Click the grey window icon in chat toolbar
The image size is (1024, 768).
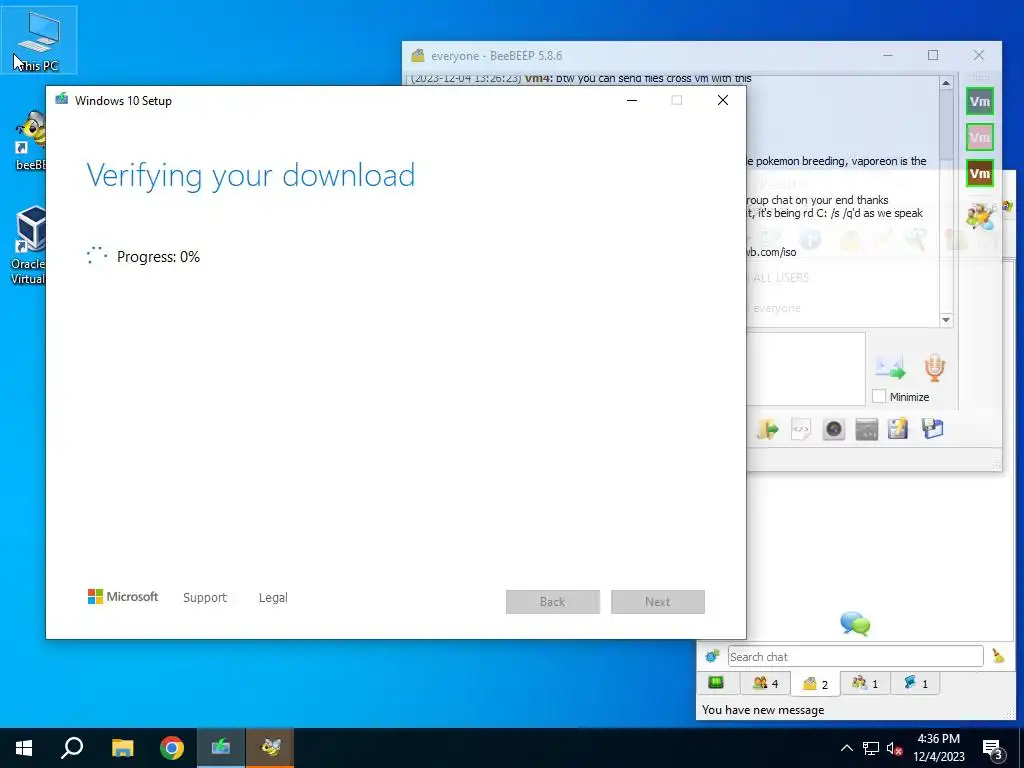[x=867, y=430]
